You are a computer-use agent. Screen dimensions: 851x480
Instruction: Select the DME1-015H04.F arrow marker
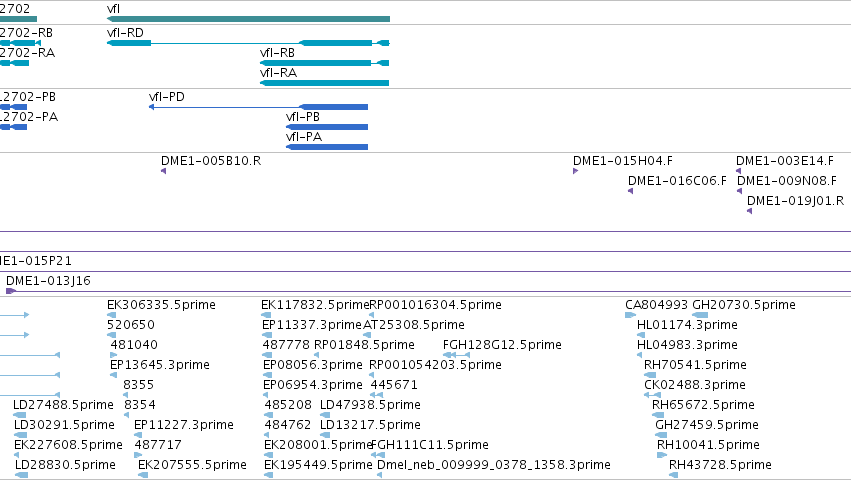[x=575, y=171]
